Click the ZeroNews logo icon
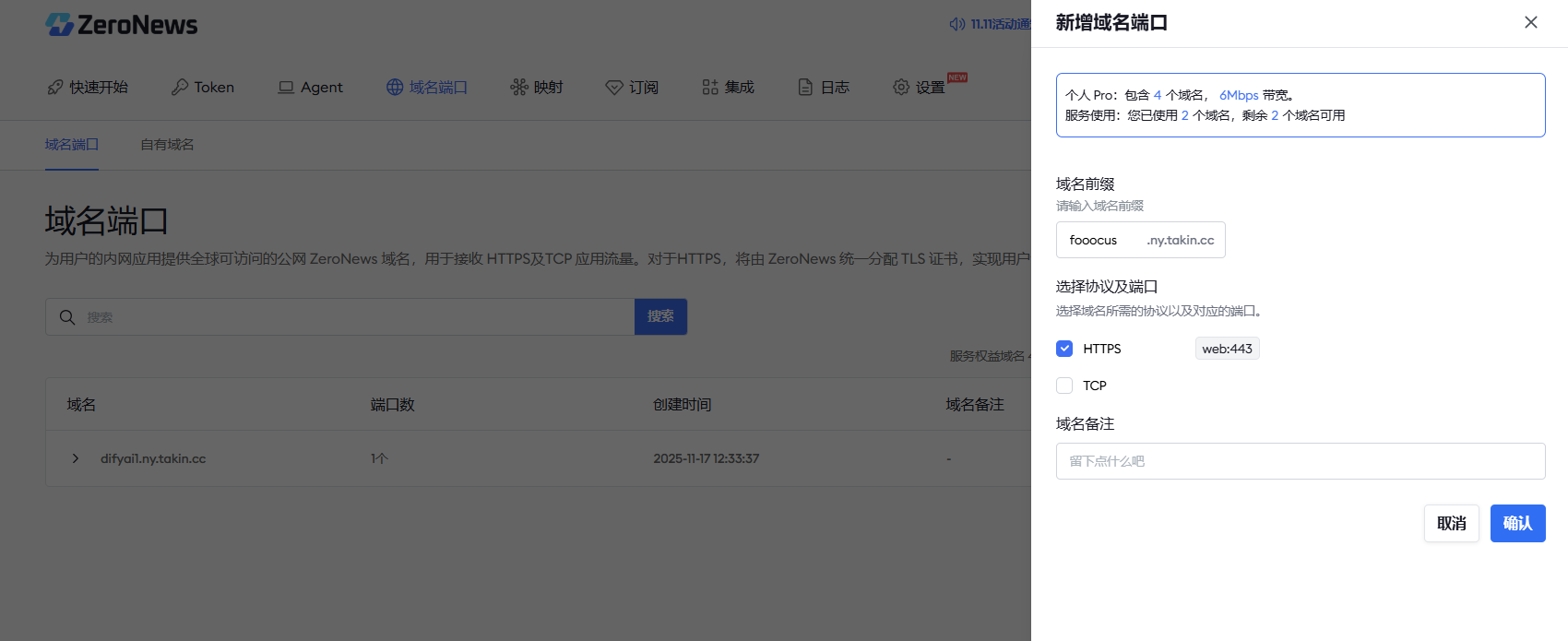1568x641 pixels. point(60,25)
